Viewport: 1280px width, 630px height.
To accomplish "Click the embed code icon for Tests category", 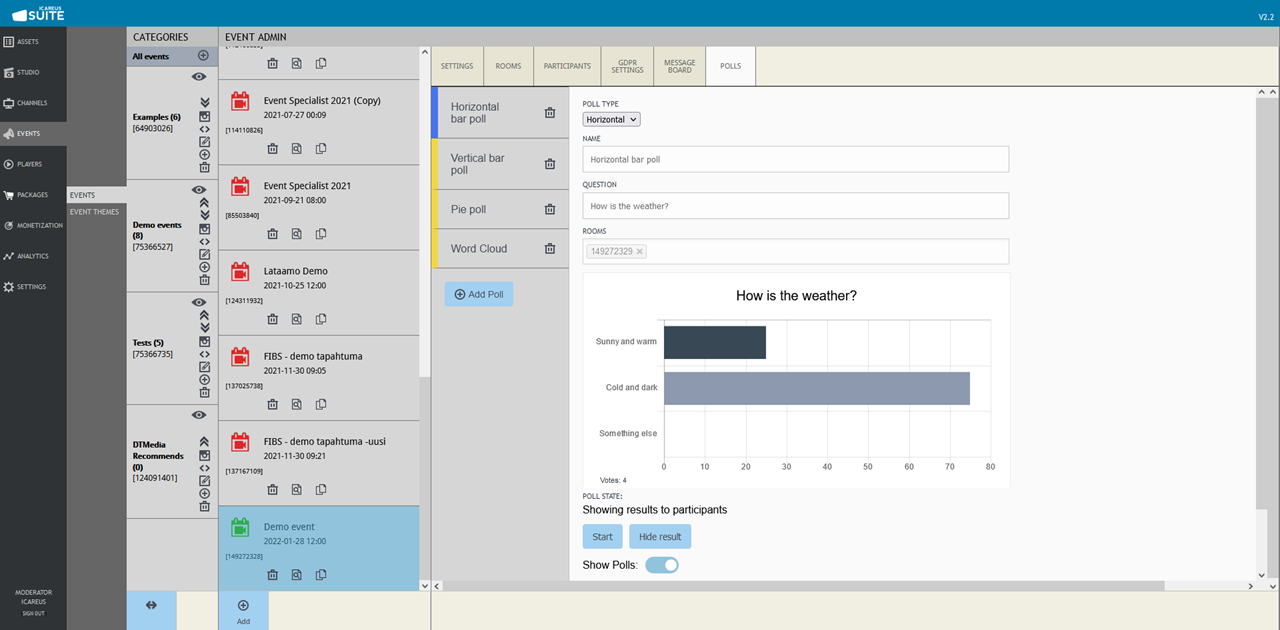I will (204, 354).
